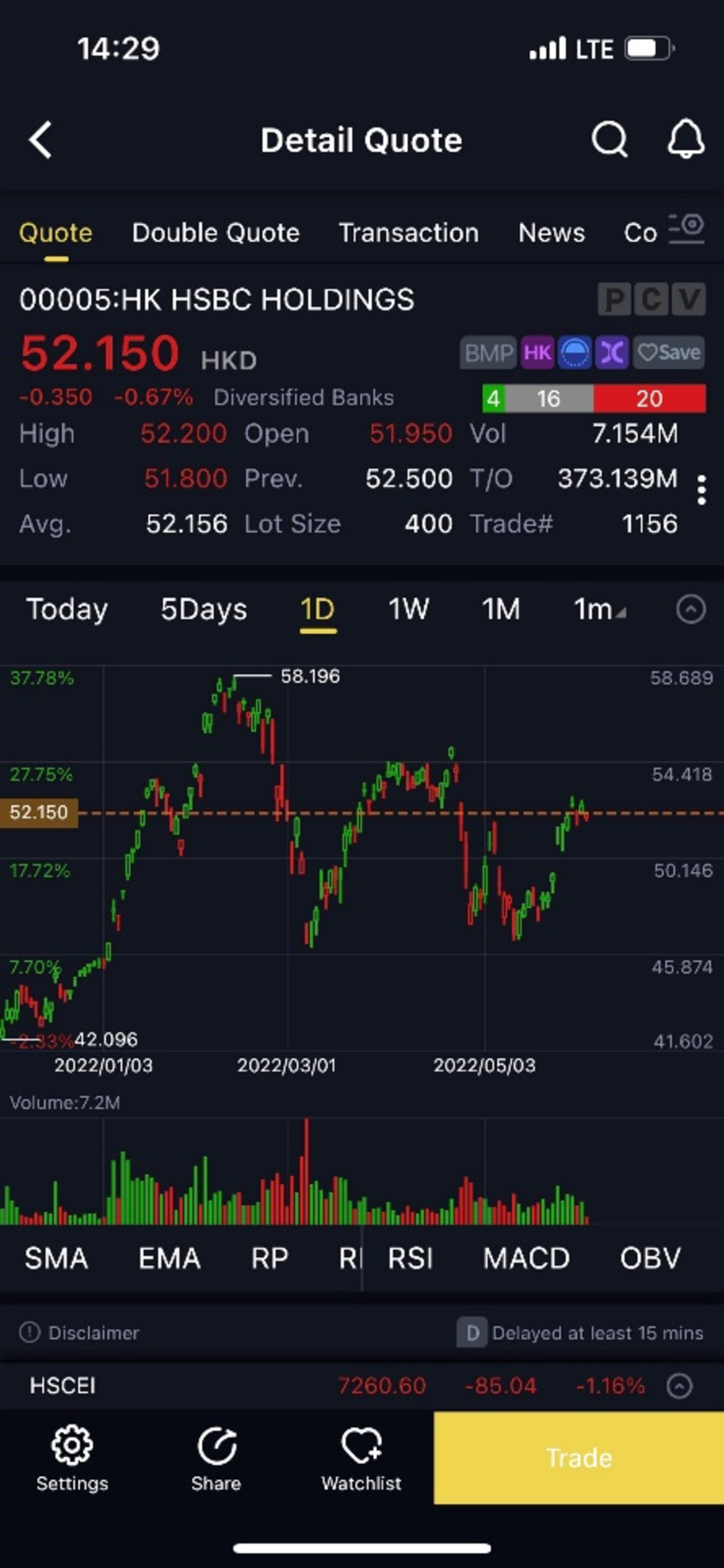Open the quote display settings eye icon
Image resolution: width=724 pixels, height=1568 pixels.
687,230
